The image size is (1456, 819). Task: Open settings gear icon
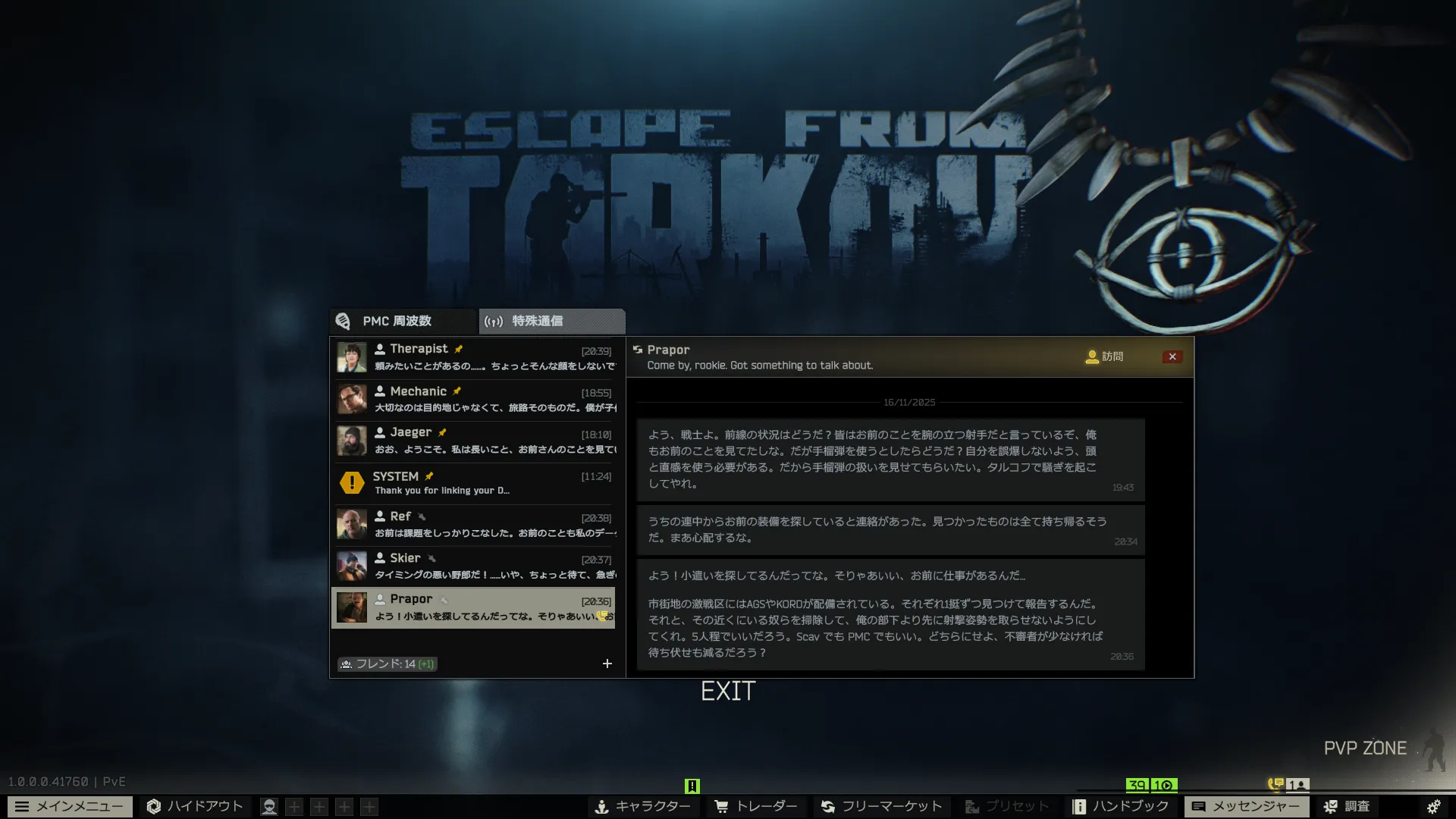(x=1433, y=806)
